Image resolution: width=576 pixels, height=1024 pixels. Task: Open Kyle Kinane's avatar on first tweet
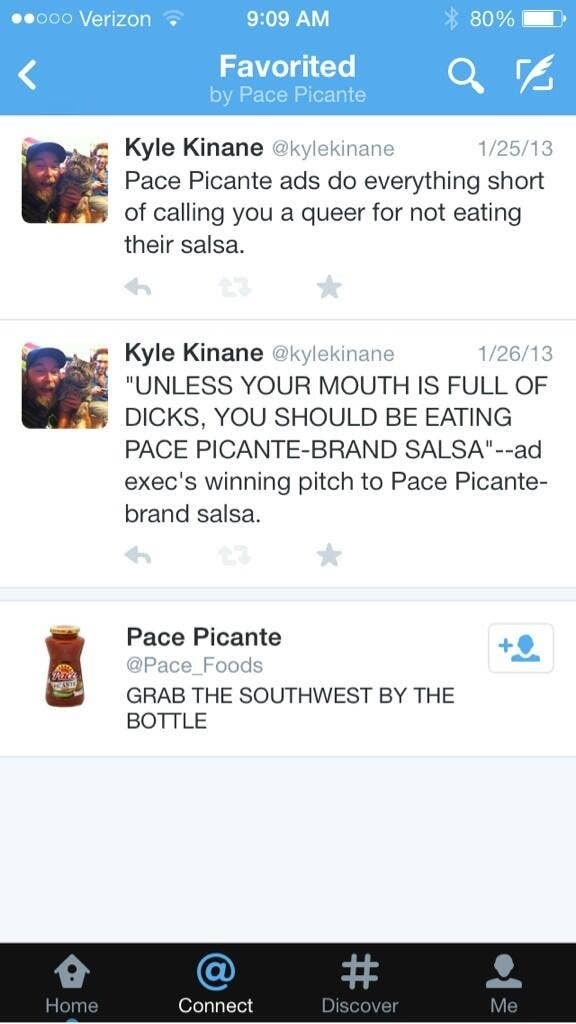point(65,180)
